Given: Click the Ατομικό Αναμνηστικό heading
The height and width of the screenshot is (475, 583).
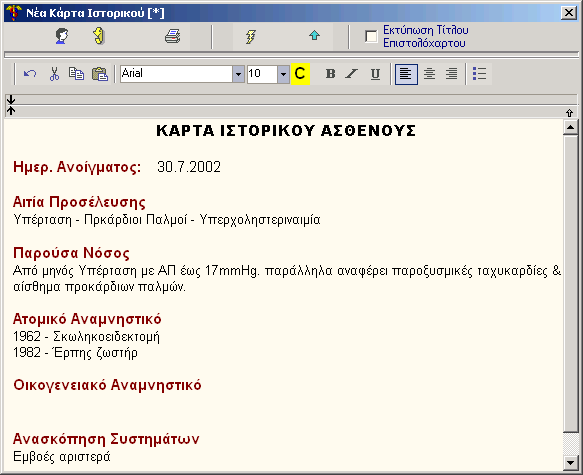Looking at the screenshot, I should pyautogui.click(x=87, y=319).
